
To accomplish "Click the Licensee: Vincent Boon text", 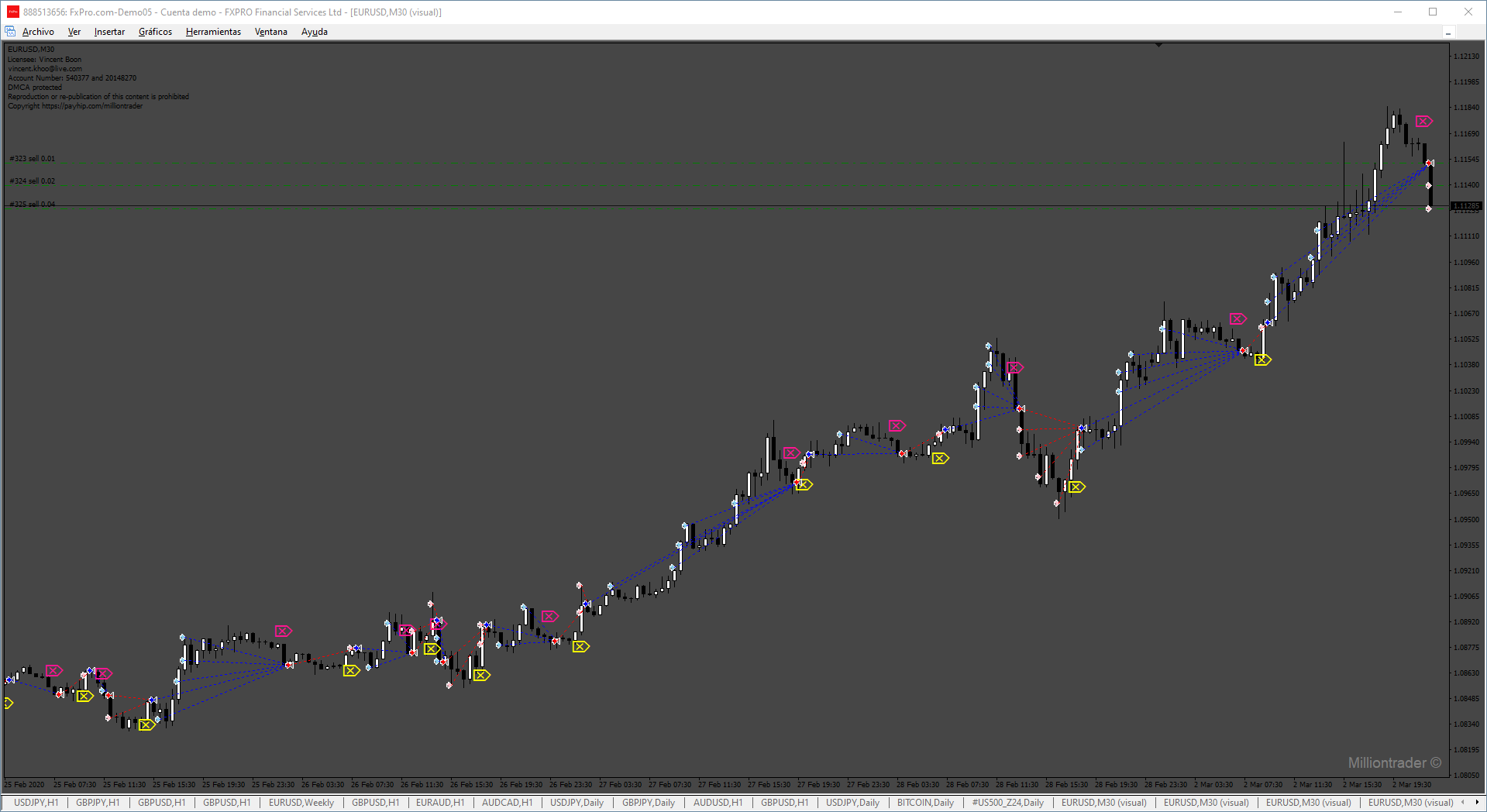I will [44, 60].
